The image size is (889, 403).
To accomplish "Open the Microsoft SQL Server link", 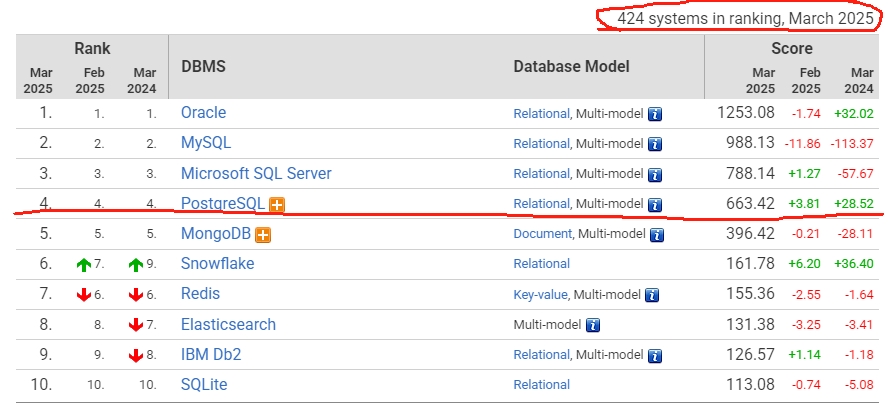I will [x=256, y=173].
